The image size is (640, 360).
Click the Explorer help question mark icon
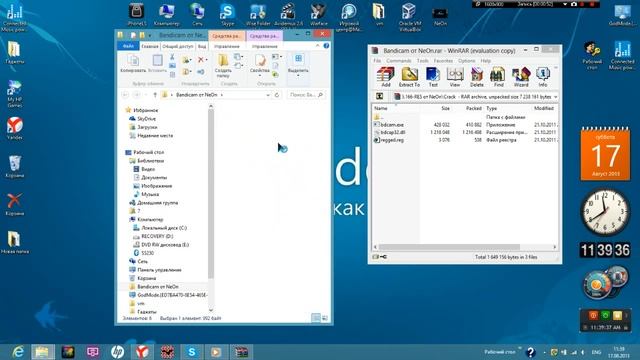pyautogui.click(x=326, y=46)
